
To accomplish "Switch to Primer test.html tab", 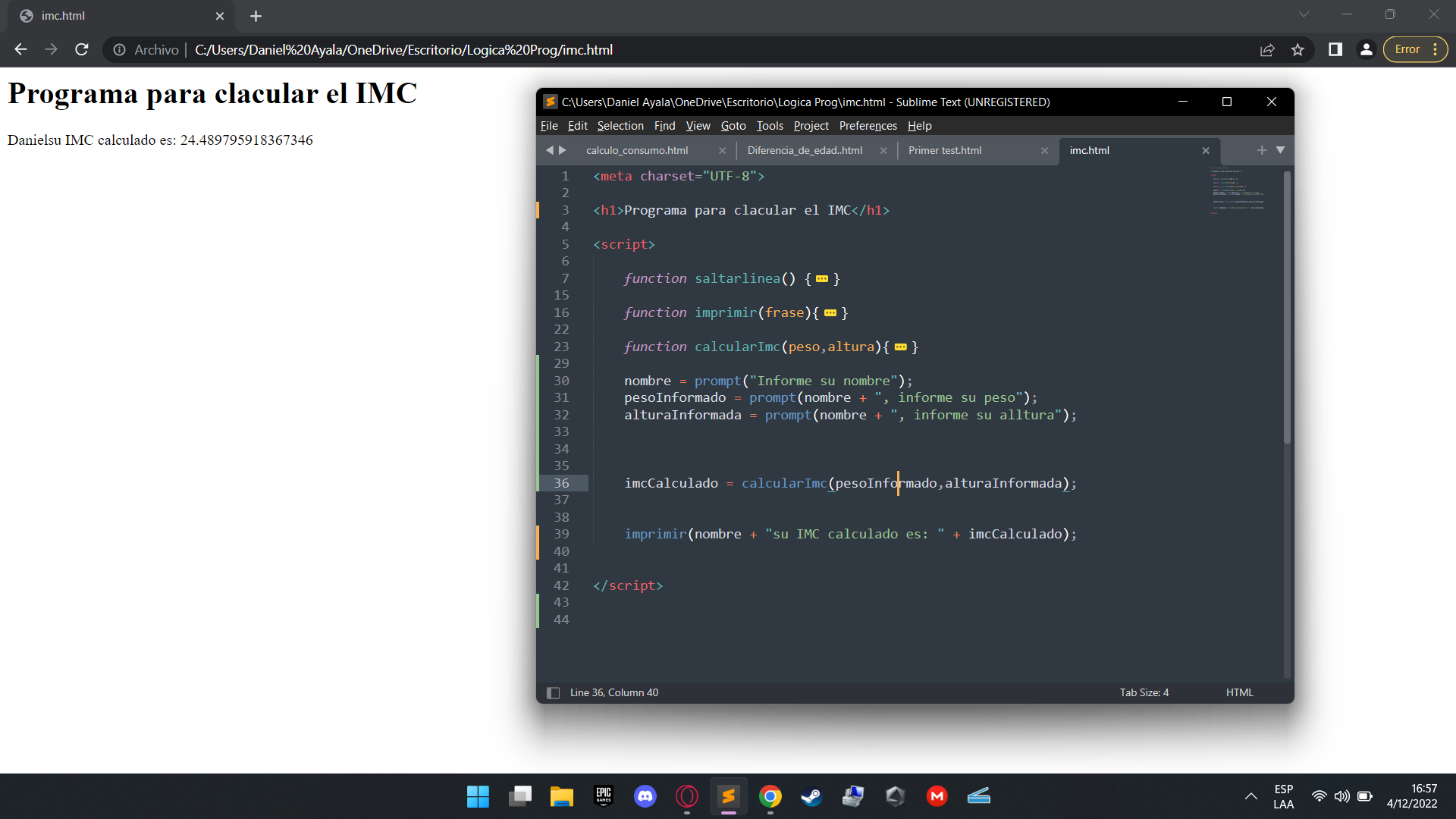I will 945,150.
